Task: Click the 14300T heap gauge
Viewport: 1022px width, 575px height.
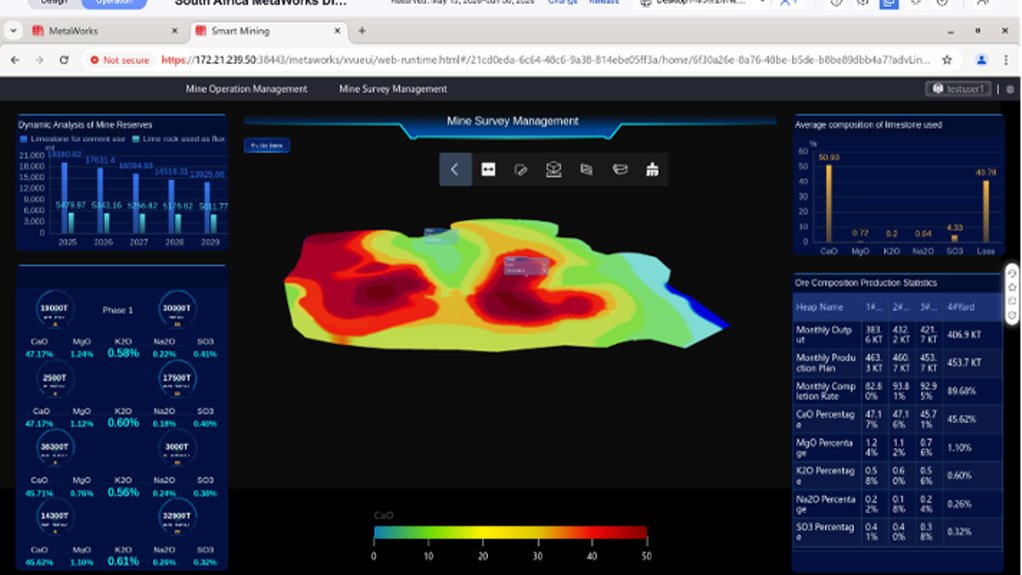Action: (x=55, y=516)
